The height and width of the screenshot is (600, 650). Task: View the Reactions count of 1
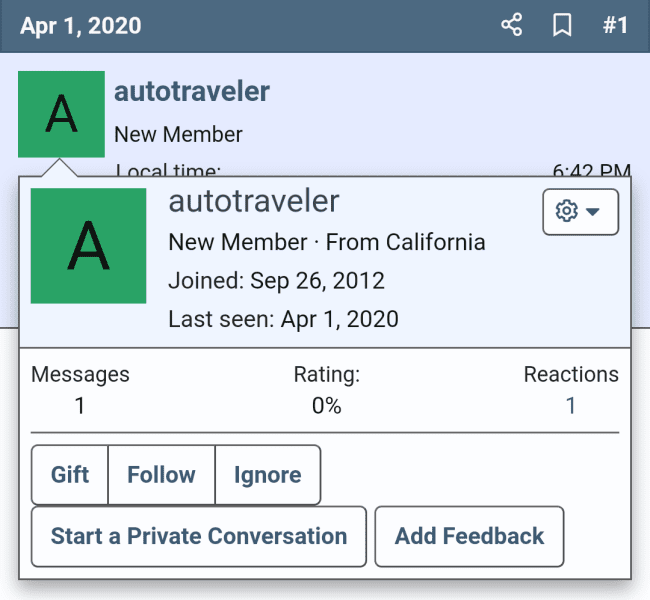point(571,406)
